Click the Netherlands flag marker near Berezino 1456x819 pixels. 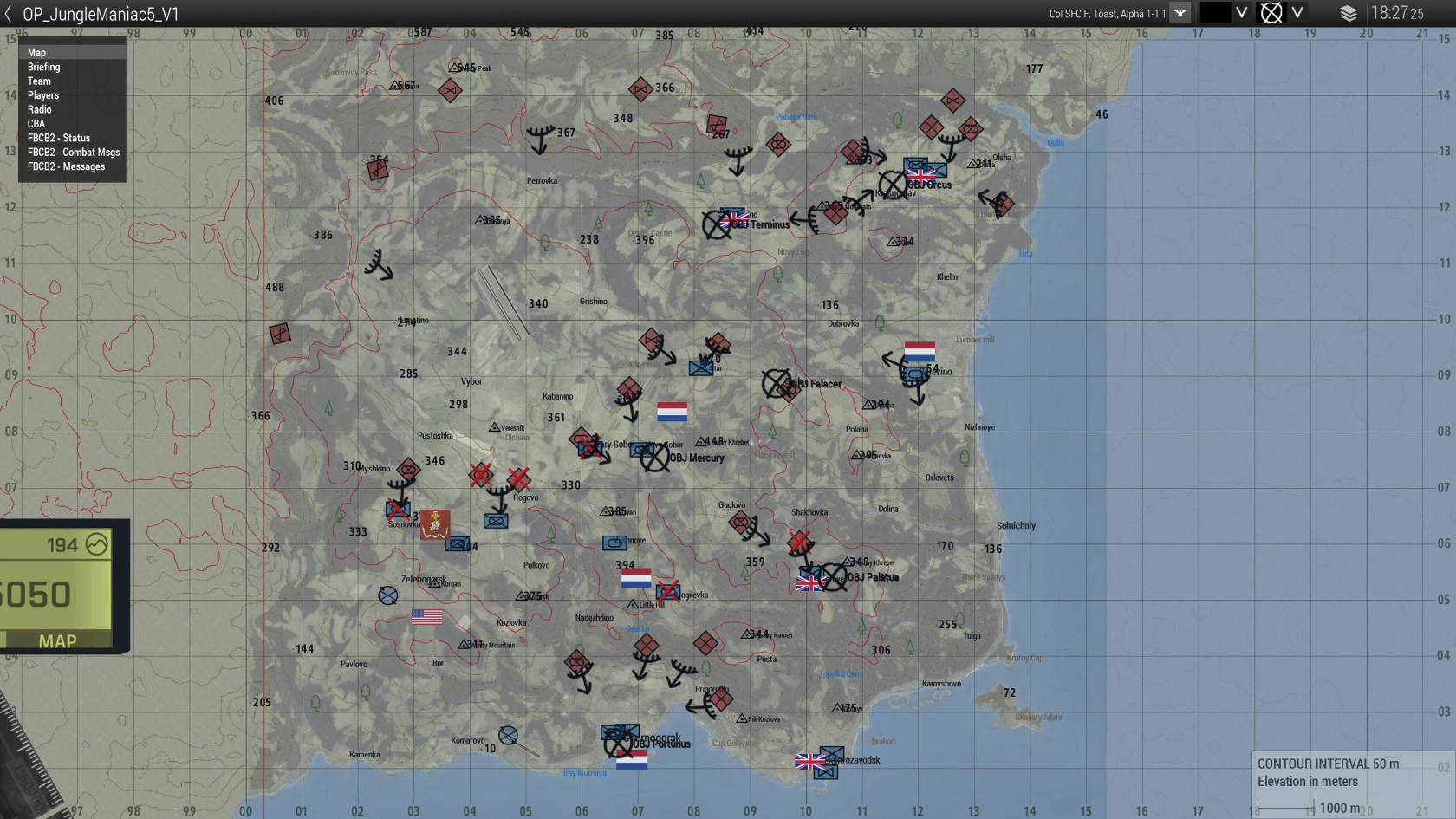coord(920,351)
